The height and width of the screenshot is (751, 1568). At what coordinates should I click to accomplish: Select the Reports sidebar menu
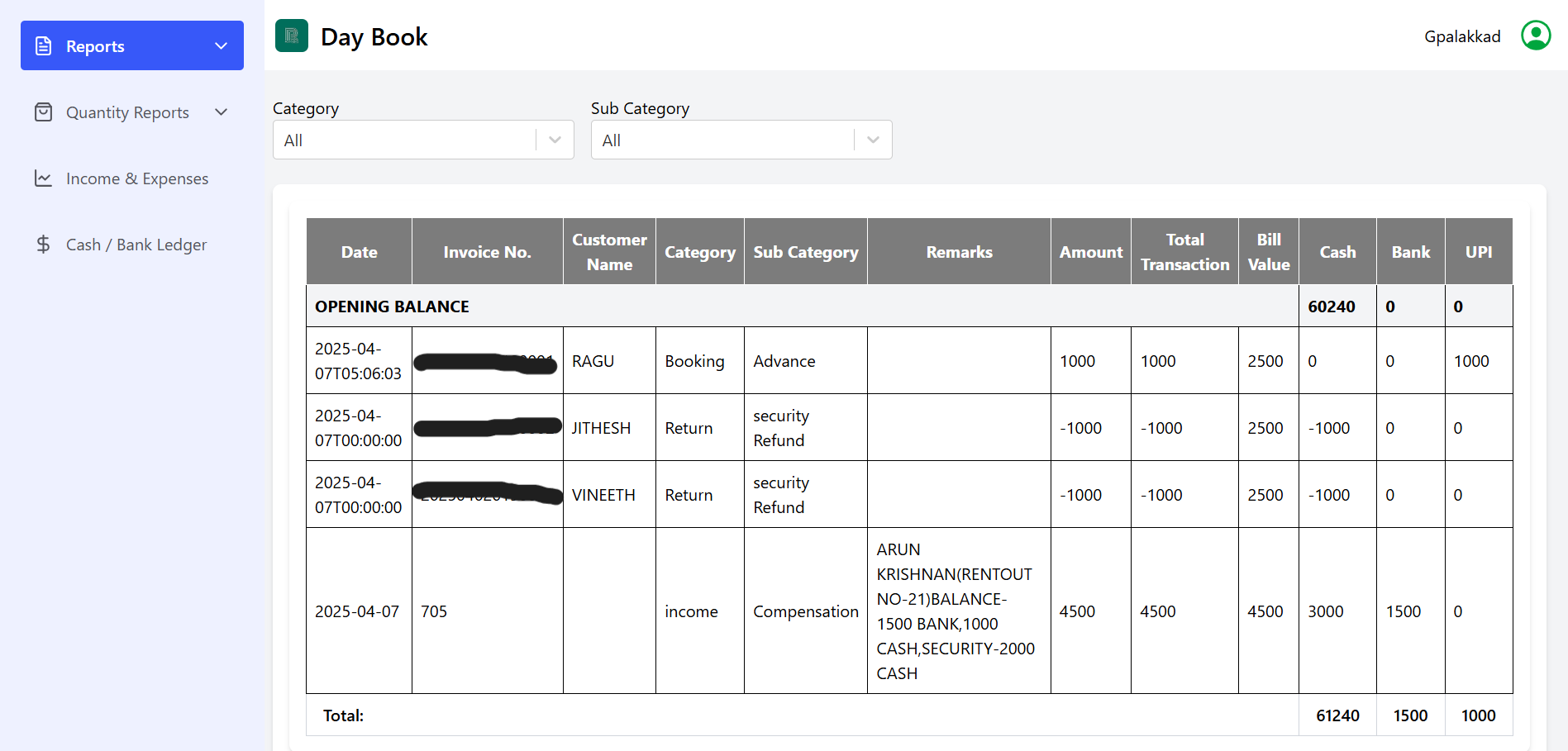[x=132, y=45]
